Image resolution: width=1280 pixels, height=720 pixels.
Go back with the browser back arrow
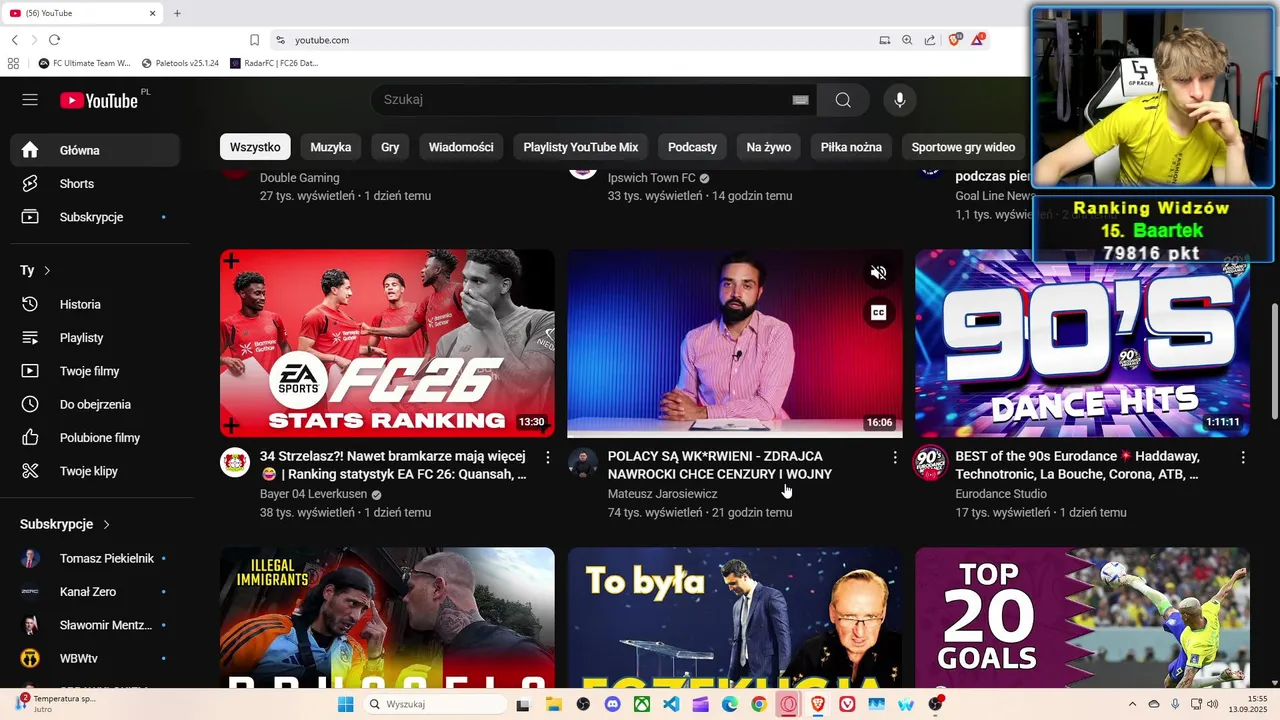coord(14,40)
